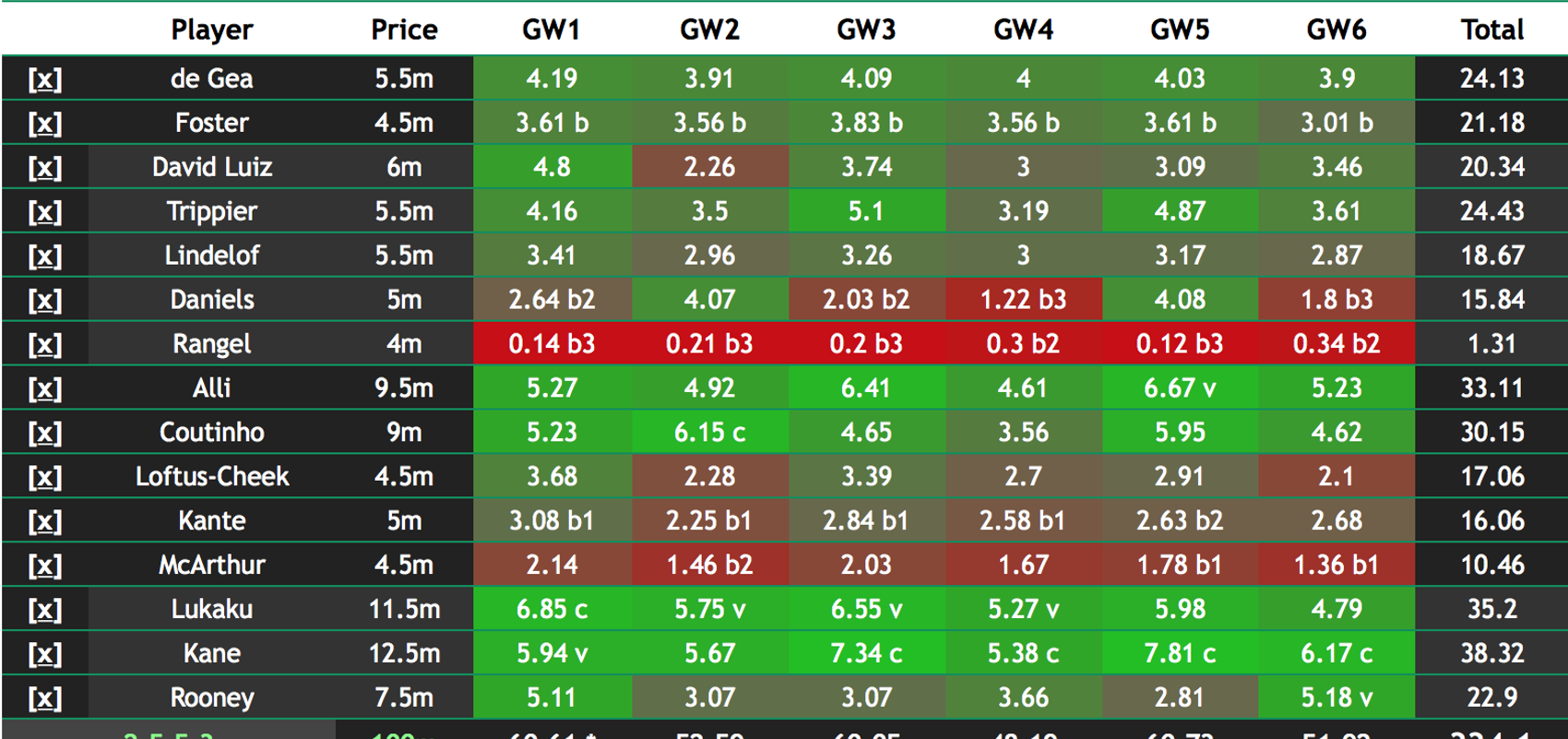Viewport: 1568px width, 739px height.
Task: Select the GW6 column header
Action: pyautogui.click(x=1336, y=29)
